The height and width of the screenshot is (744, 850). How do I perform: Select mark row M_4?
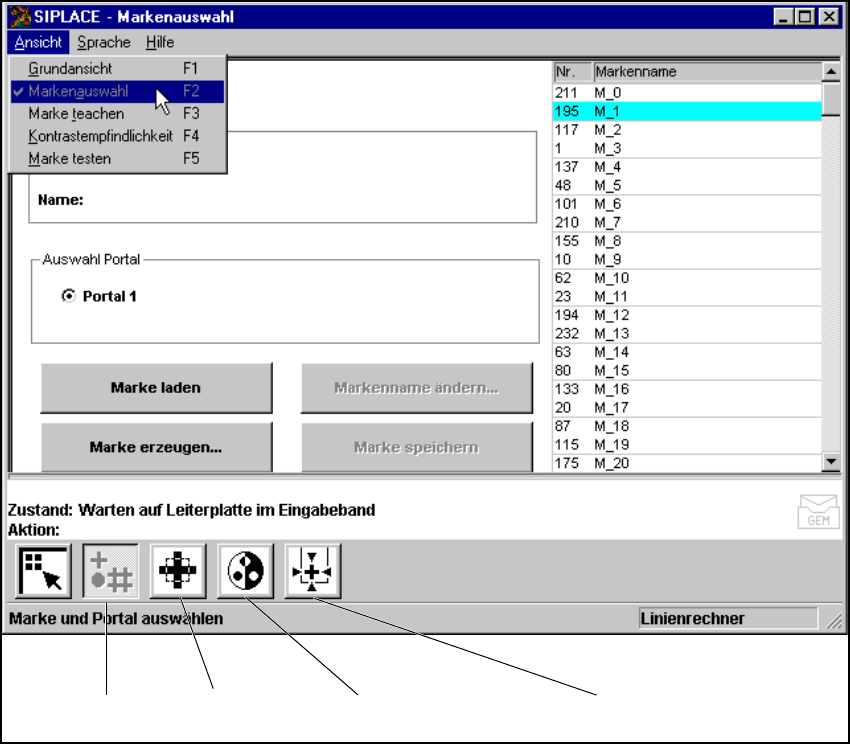(687, 167)
